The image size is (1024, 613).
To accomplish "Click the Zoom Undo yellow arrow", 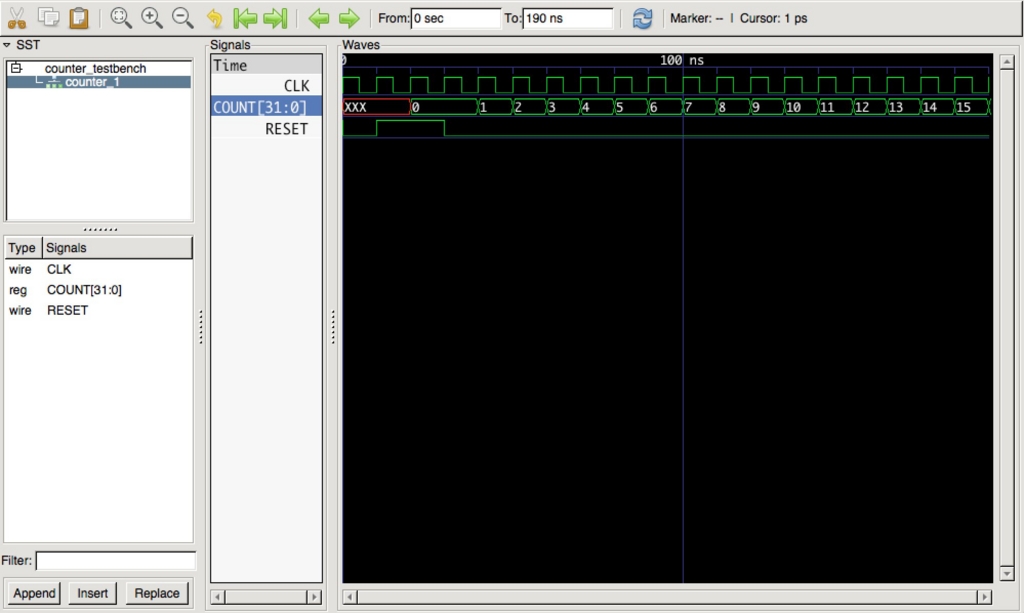I will (x=214, y=17).
